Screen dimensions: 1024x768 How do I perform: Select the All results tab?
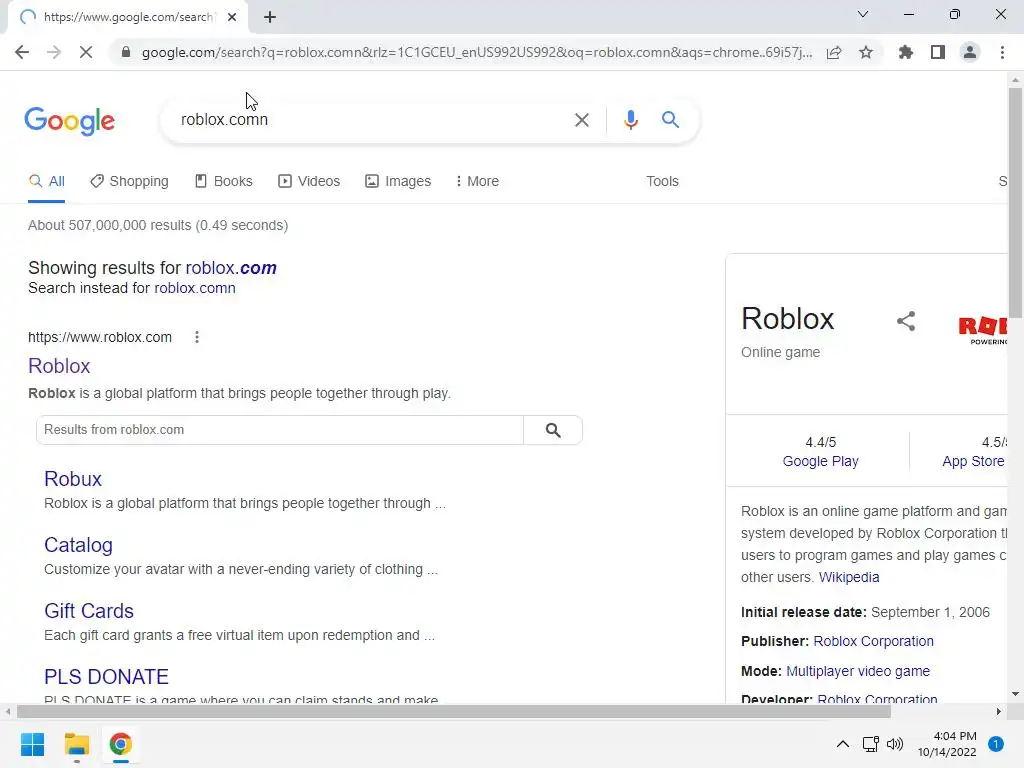46,182
